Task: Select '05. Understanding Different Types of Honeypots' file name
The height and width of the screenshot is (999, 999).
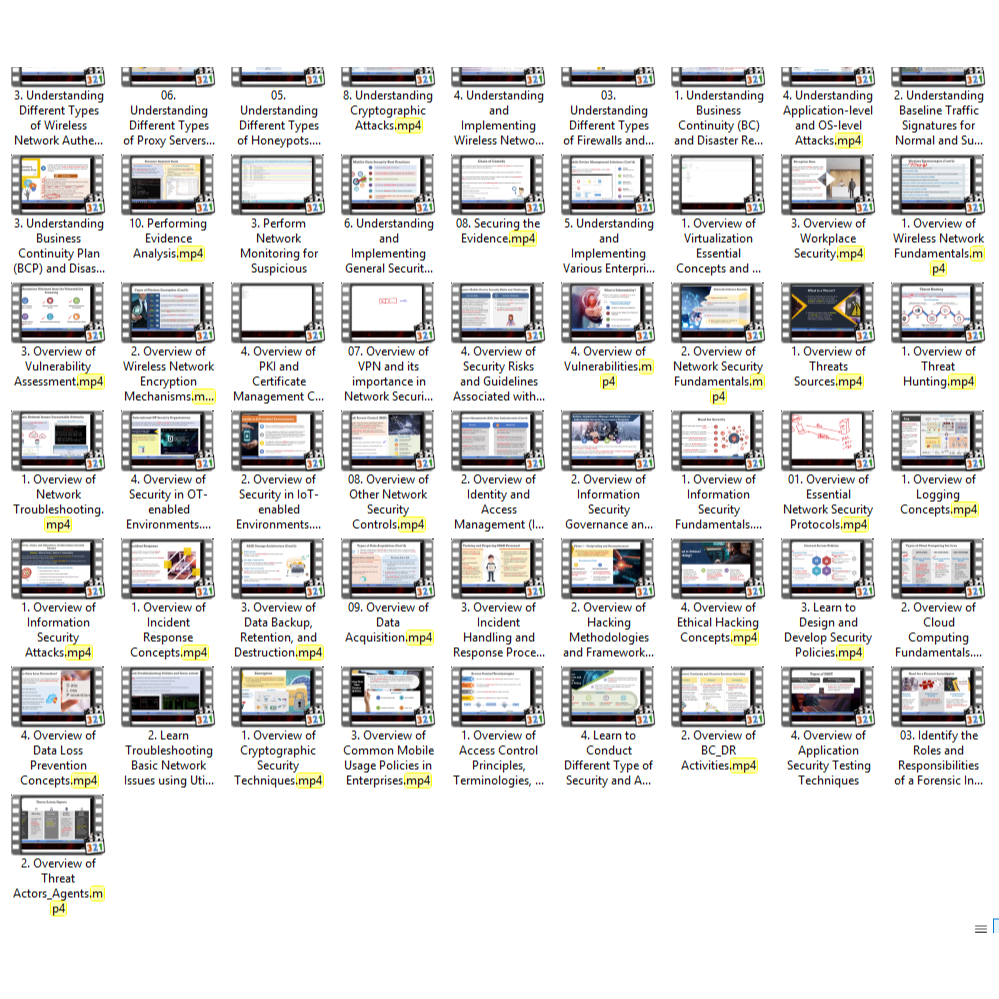Action: coord(279,118)
